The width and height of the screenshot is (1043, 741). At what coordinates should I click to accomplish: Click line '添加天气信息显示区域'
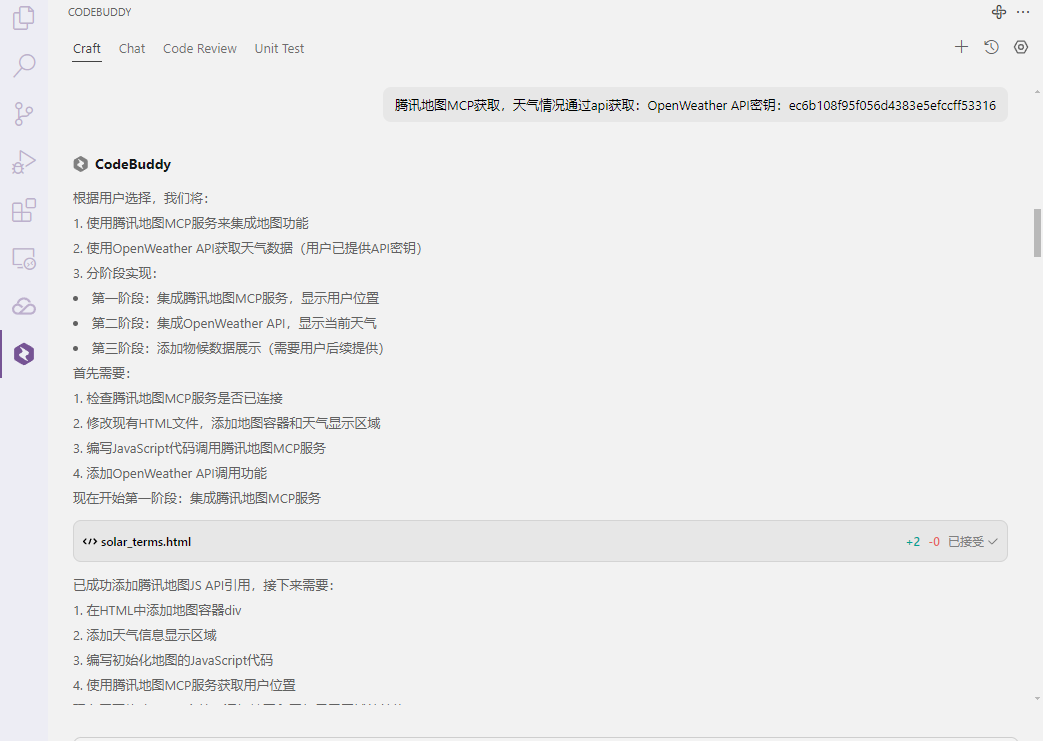152,635
